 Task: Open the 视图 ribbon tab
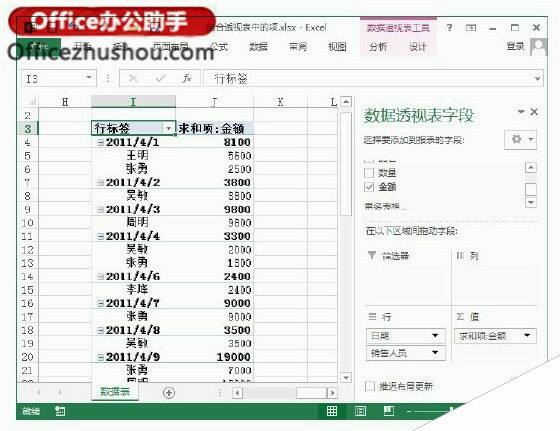point(338,47)
